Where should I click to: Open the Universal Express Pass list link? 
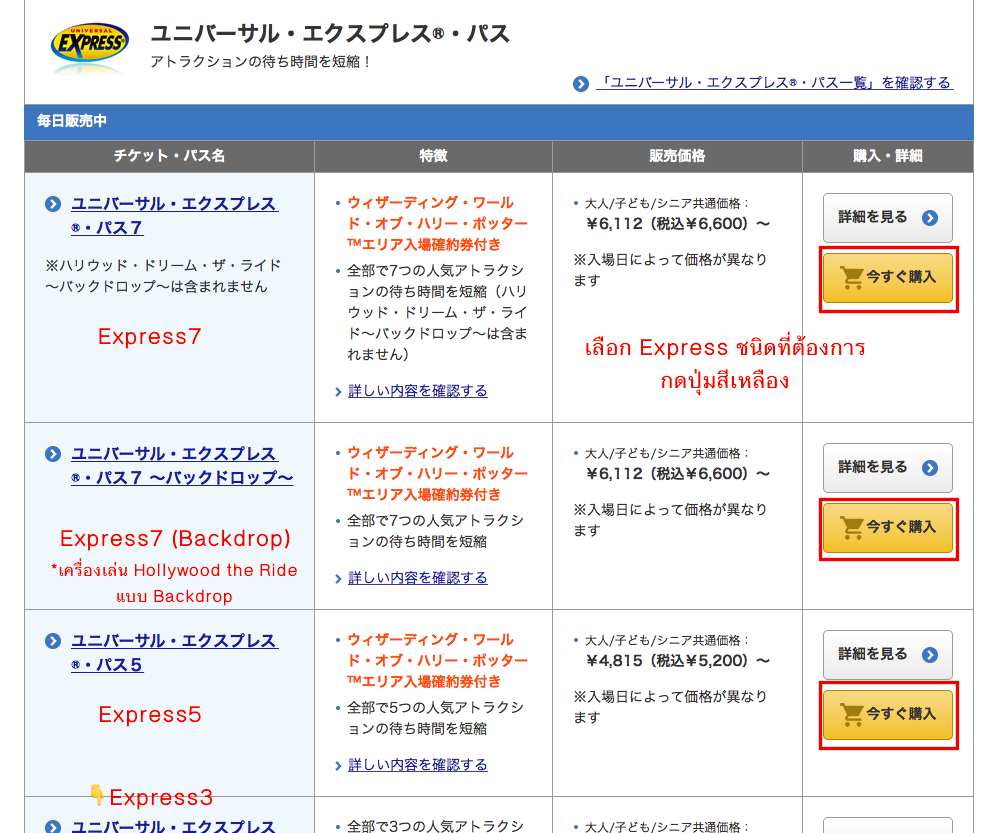tap(775, 83)
